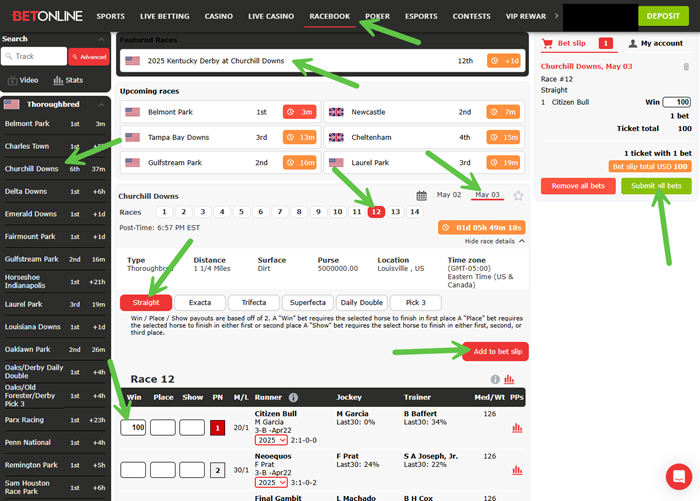This screenshot has height=501, width=700.
Task: Choose race number 13
Action: pos(395,212)
